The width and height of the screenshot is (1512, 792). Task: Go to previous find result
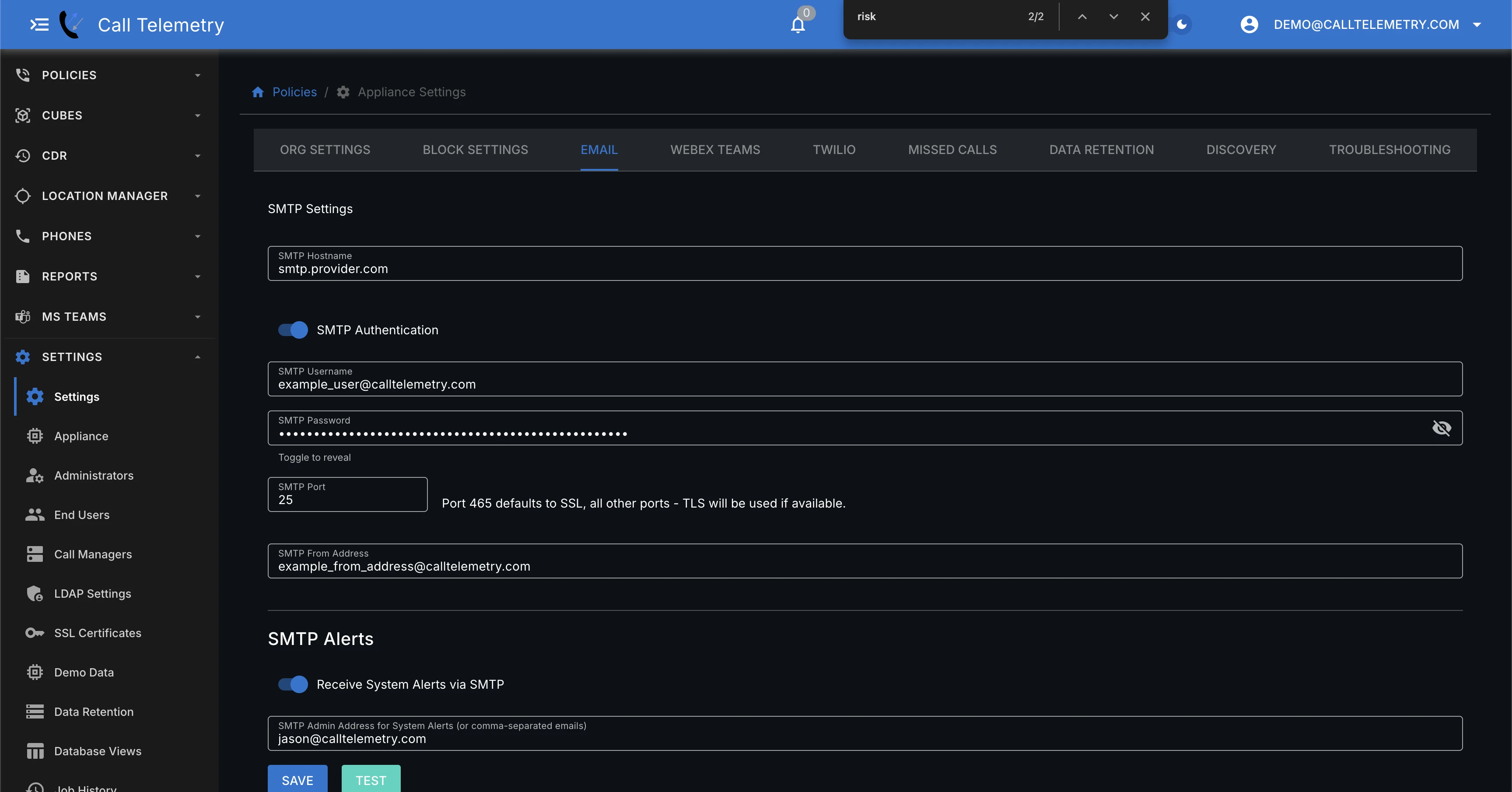pos(1082,17)
